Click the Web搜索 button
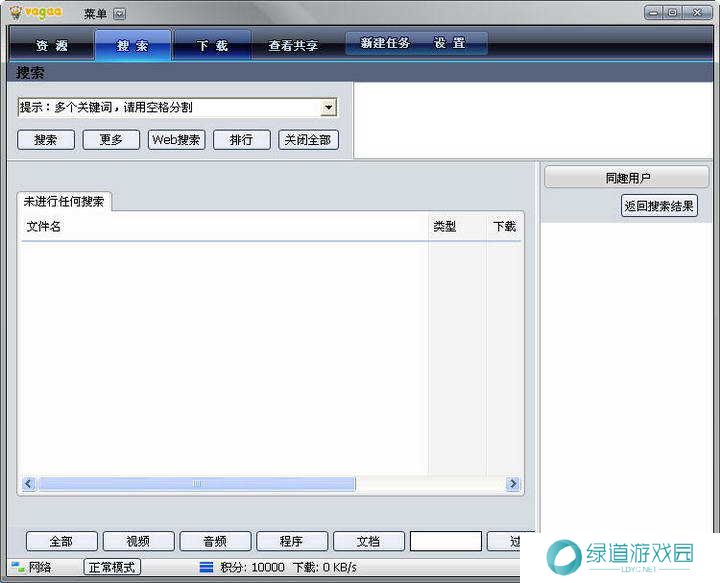This screenshot has width=720, height=583. point(176,140)
